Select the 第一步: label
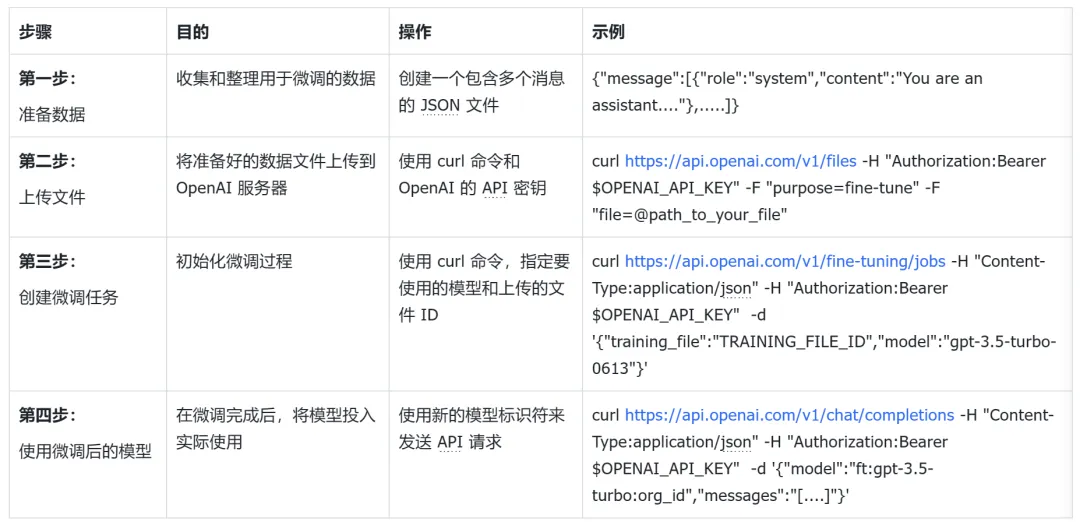1080x522 pixels. [47, 78]
